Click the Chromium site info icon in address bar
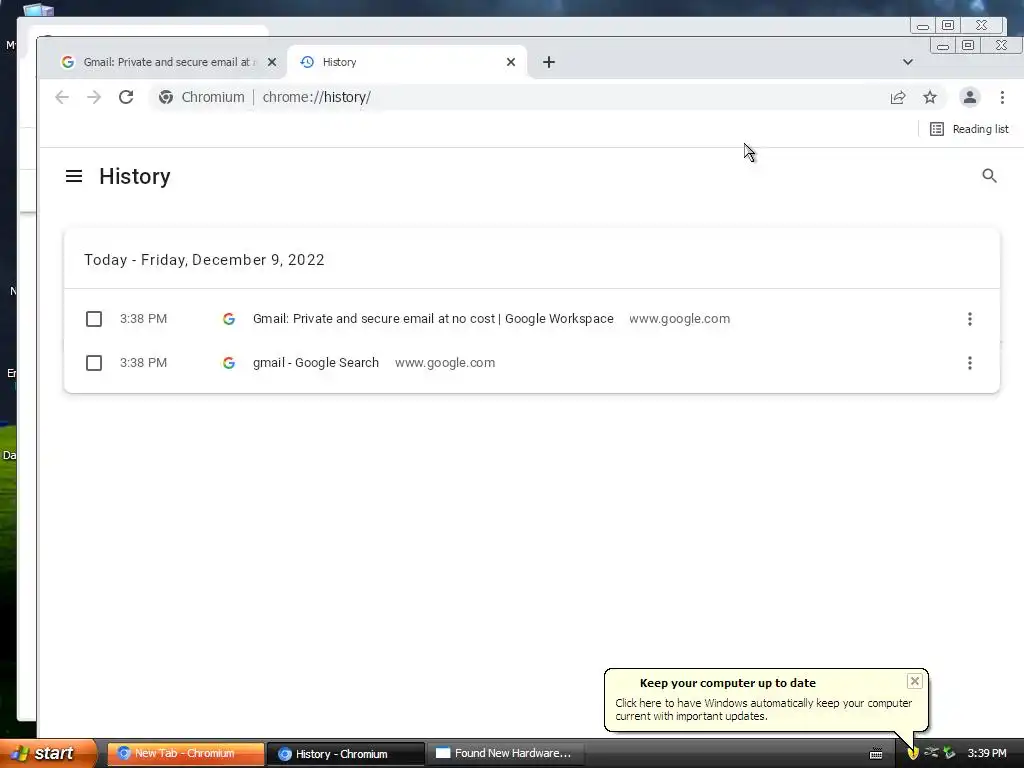1024x768 pixels. tap(166, 97)
